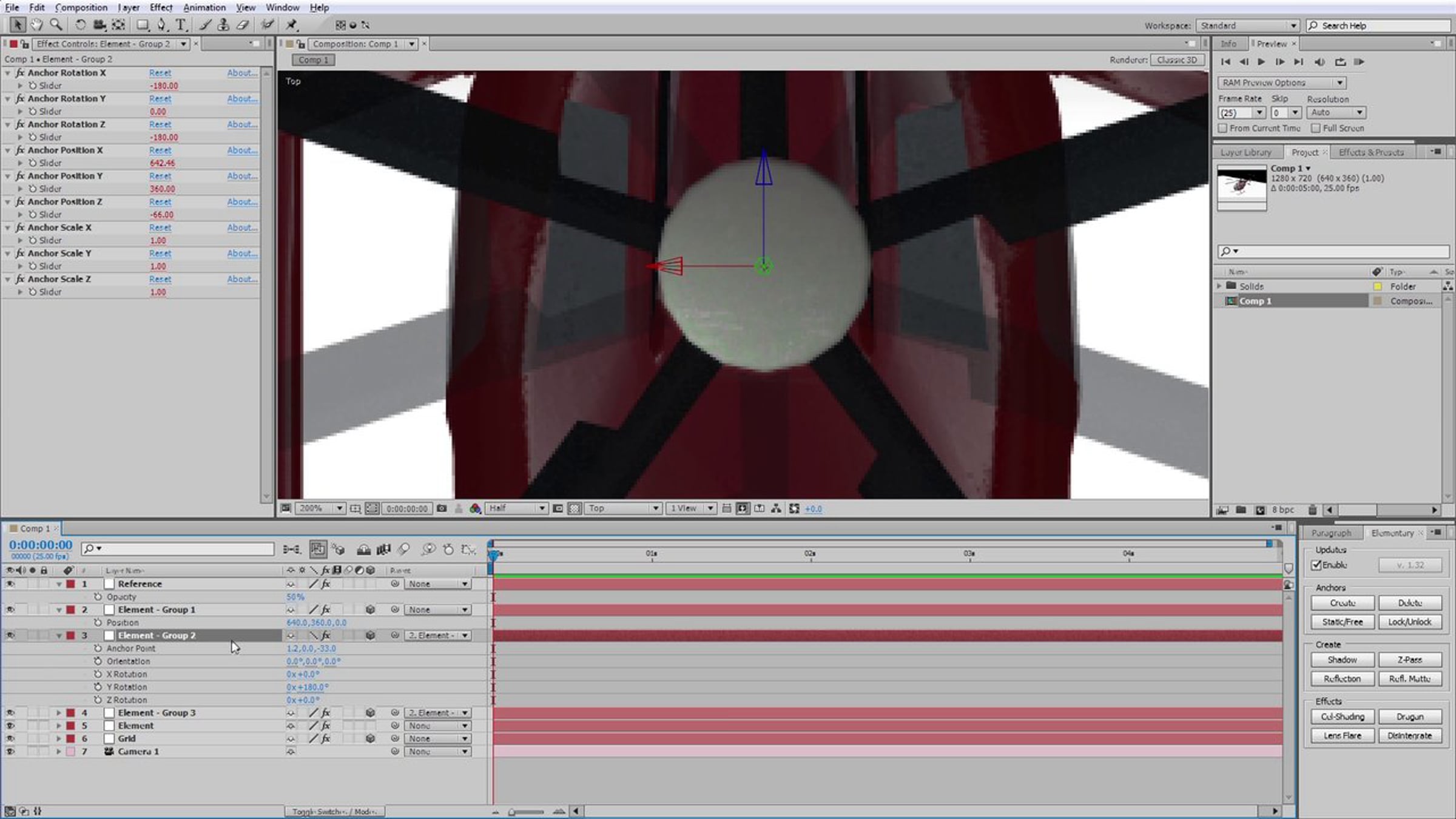1456x819 pixels.
Task: Click the Rotation tool icon
Action: coord(81,25)
